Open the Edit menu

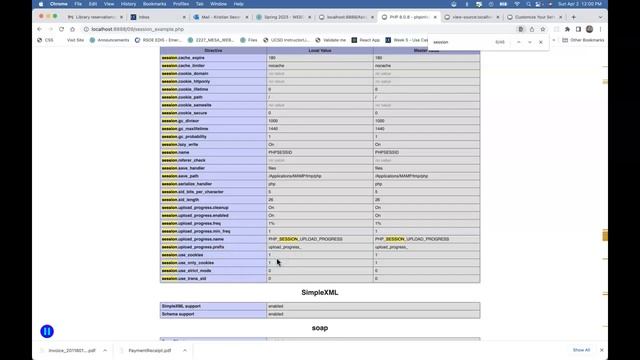[93, 4]
